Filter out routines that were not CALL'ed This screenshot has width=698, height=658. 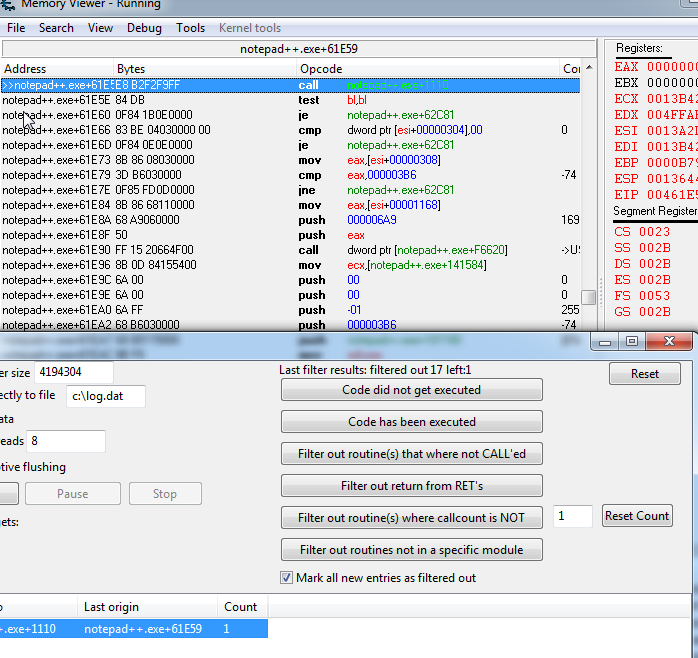412,454
